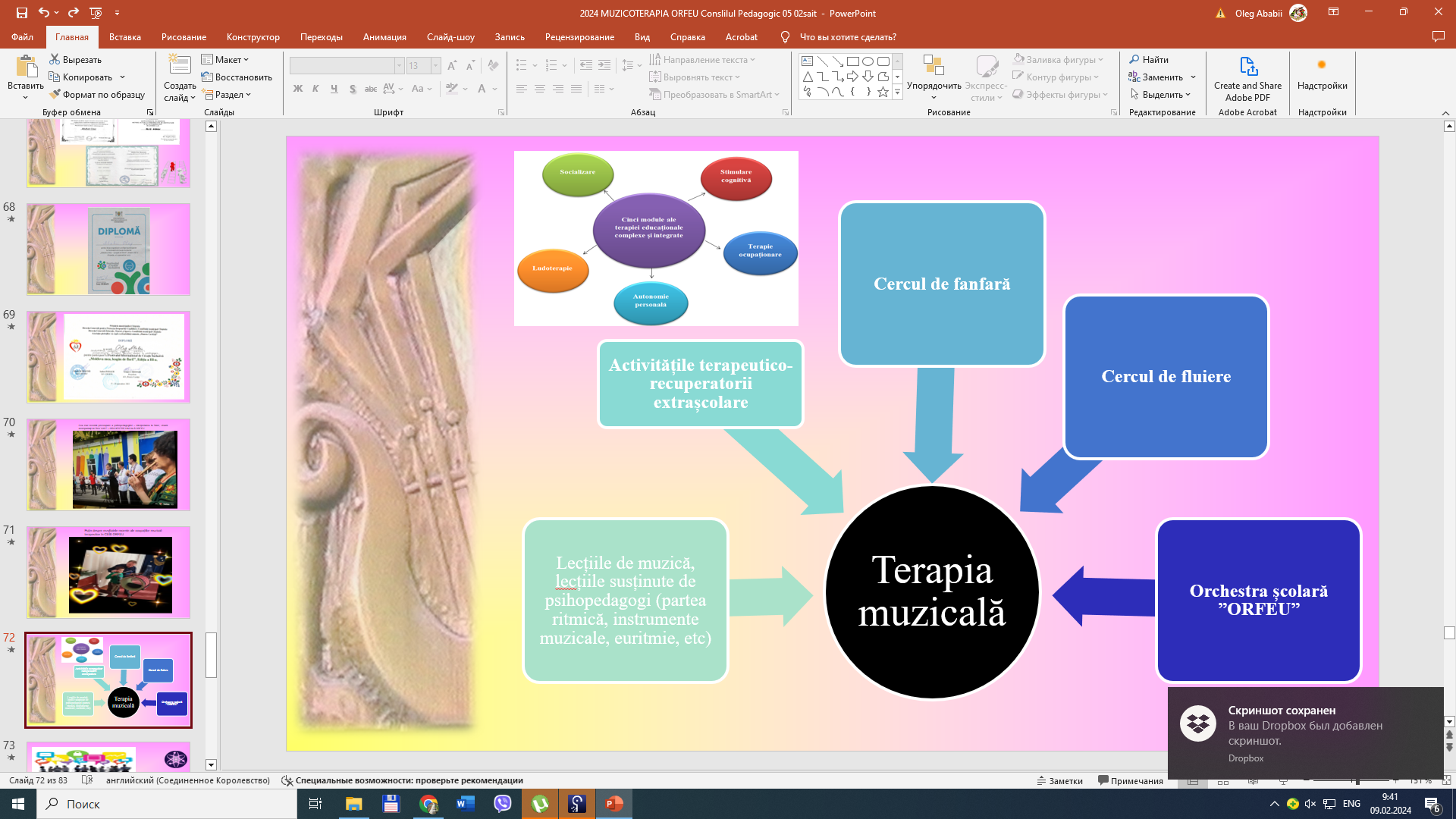
Task: Increase font size
Action: tap(452, 65)
